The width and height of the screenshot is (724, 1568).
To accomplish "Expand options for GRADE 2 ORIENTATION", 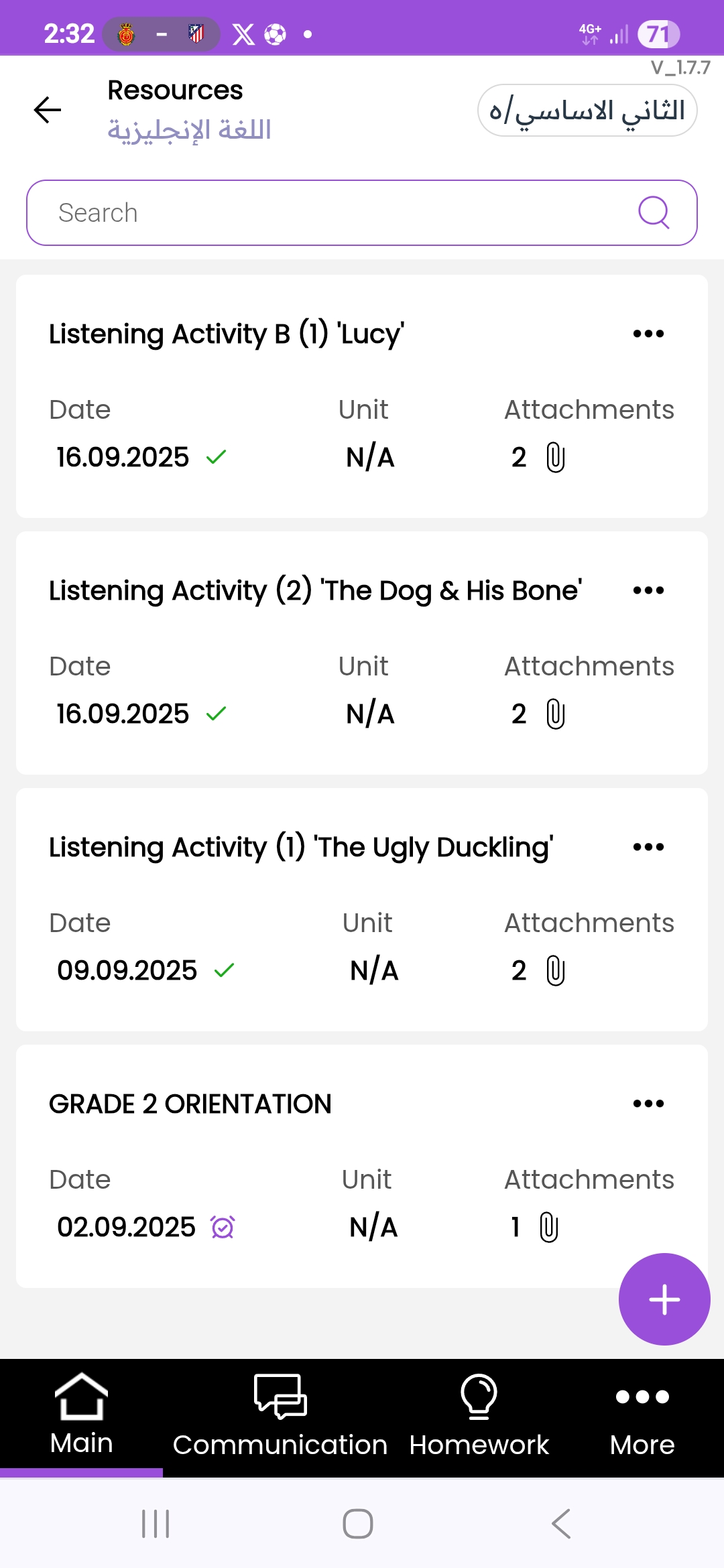I will [648, 1104].
